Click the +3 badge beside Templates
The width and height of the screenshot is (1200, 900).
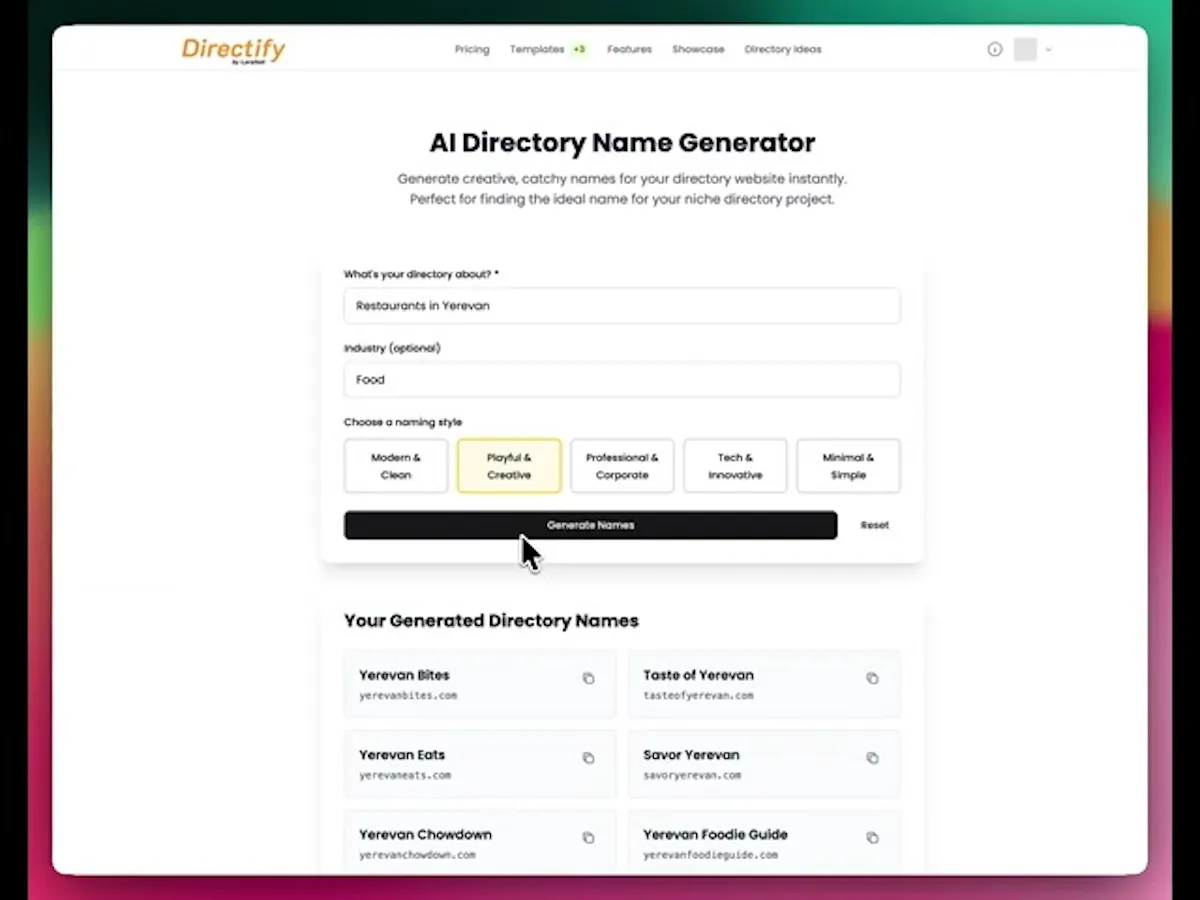(x=579, y=49)
